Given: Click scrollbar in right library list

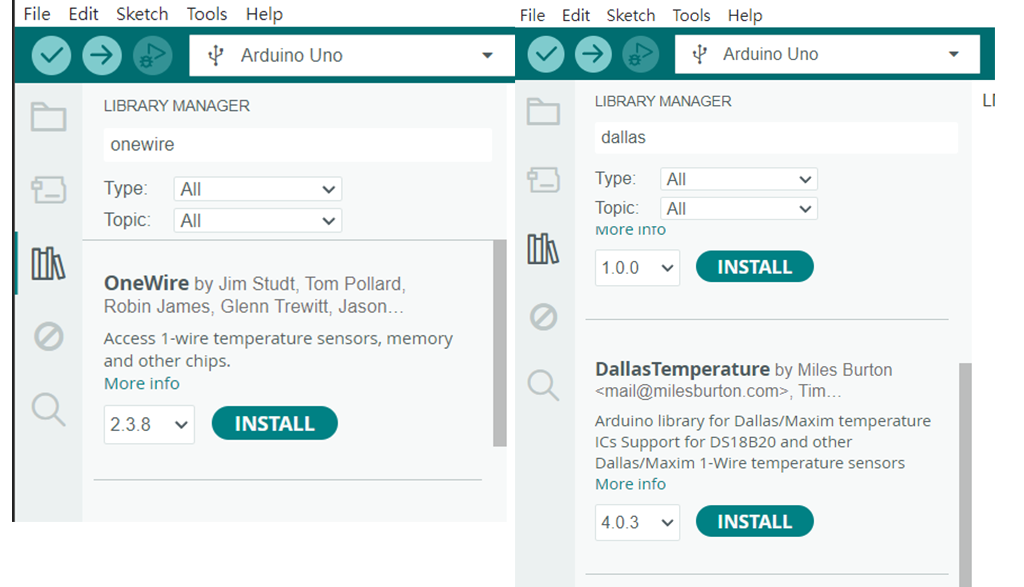Looking at the screenshot, I should tap(965, 475).
